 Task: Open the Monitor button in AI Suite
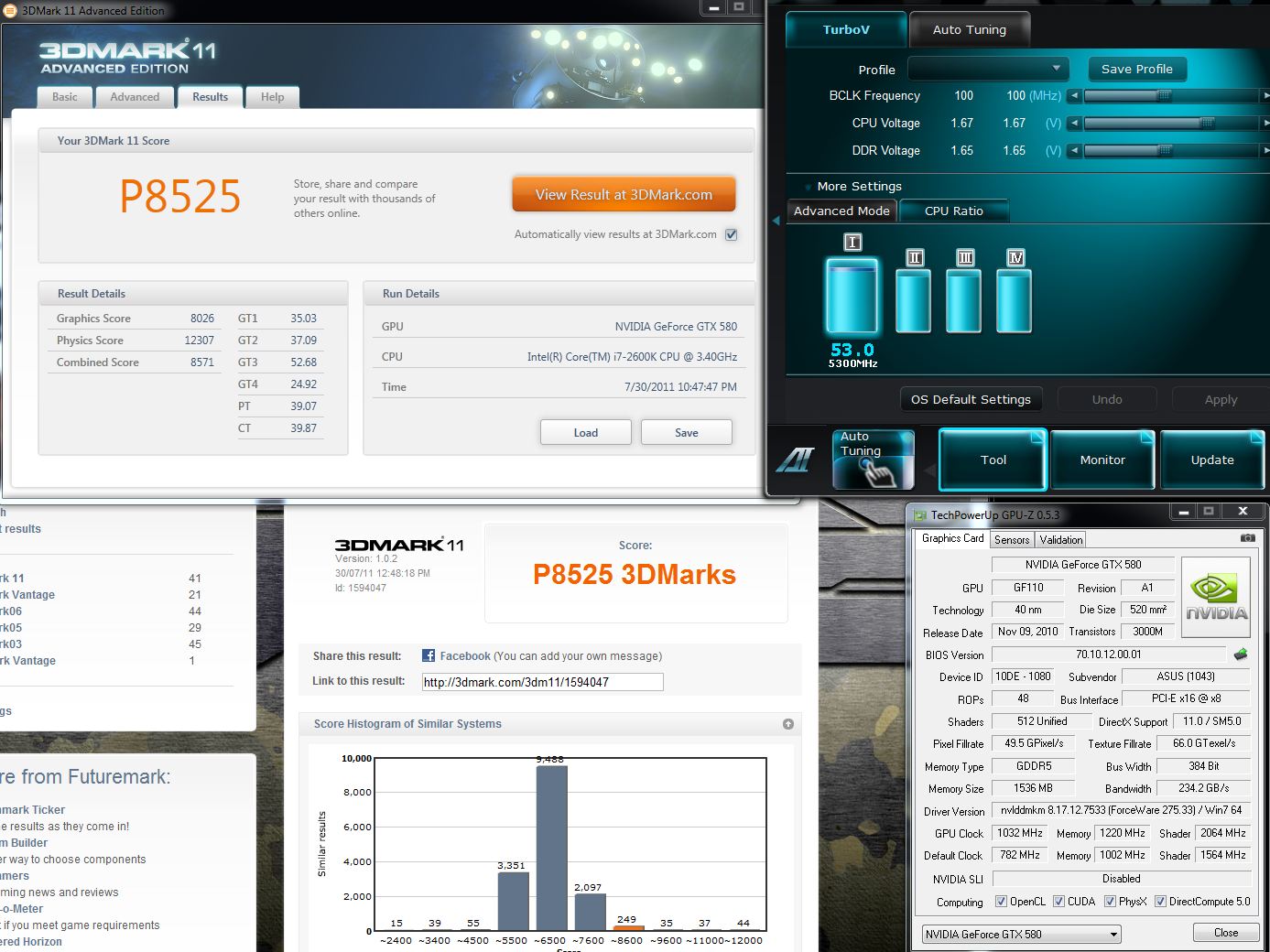pyautogui.click(x=1102, y=460)
